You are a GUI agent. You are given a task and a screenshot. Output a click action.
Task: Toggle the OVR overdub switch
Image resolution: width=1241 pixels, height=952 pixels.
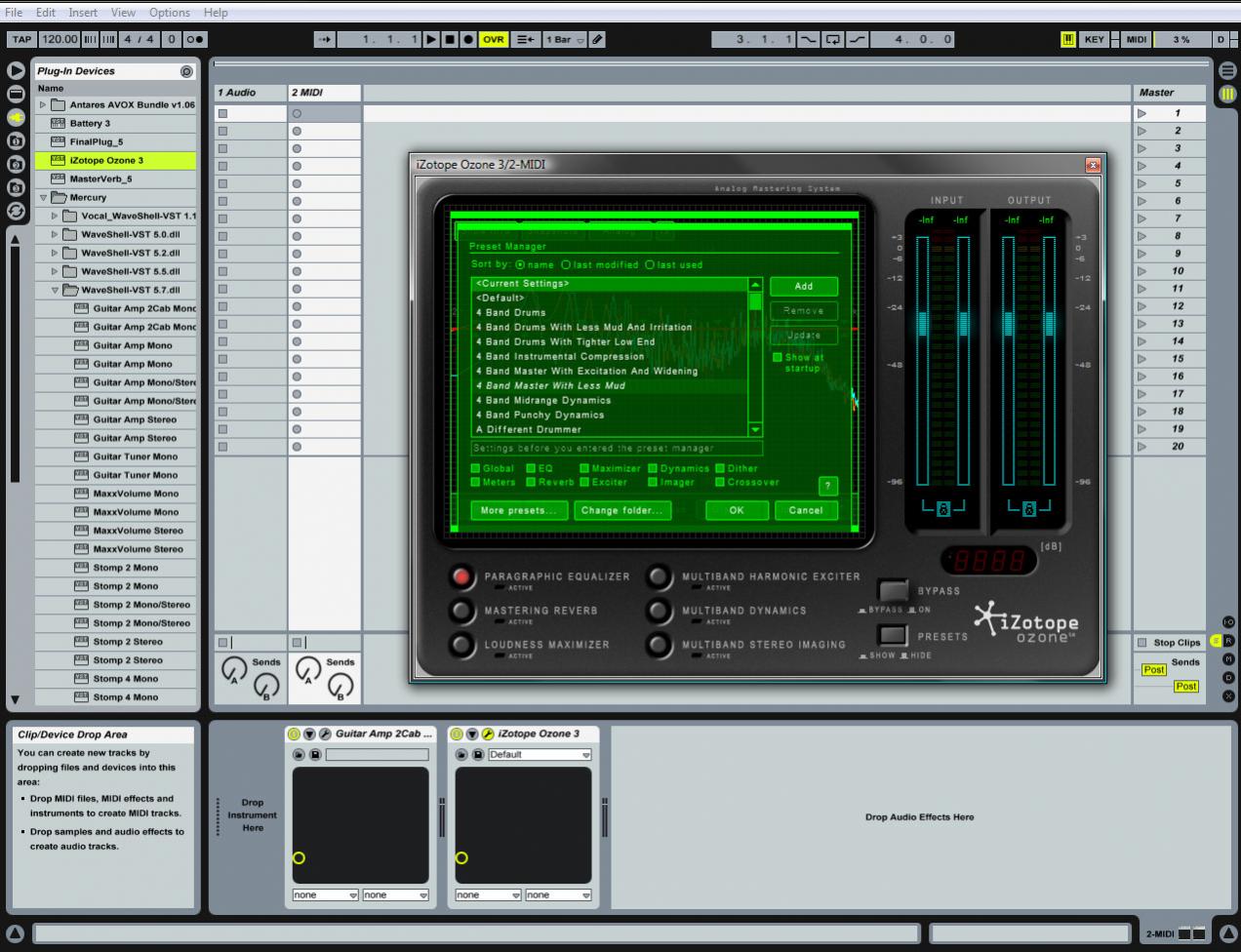494,39
